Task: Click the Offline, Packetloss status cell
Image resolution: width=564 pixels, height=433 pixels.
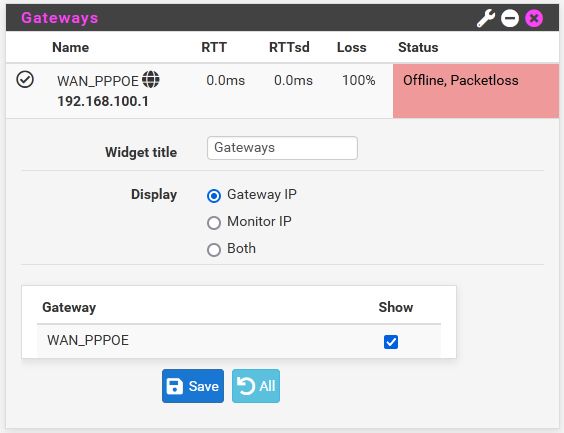Action: click(x=476, y=91)
